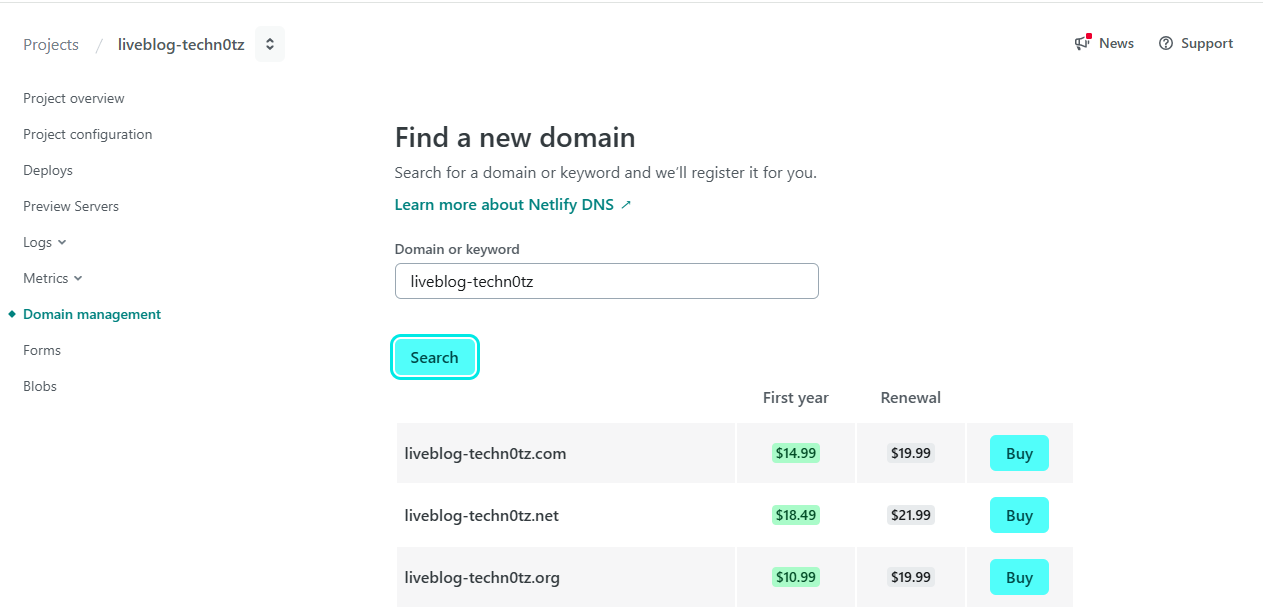Select Preview Servers in sidebar
Viewport: 1263px width, 614px height.
pyautogui.click(x=71, y=206)
